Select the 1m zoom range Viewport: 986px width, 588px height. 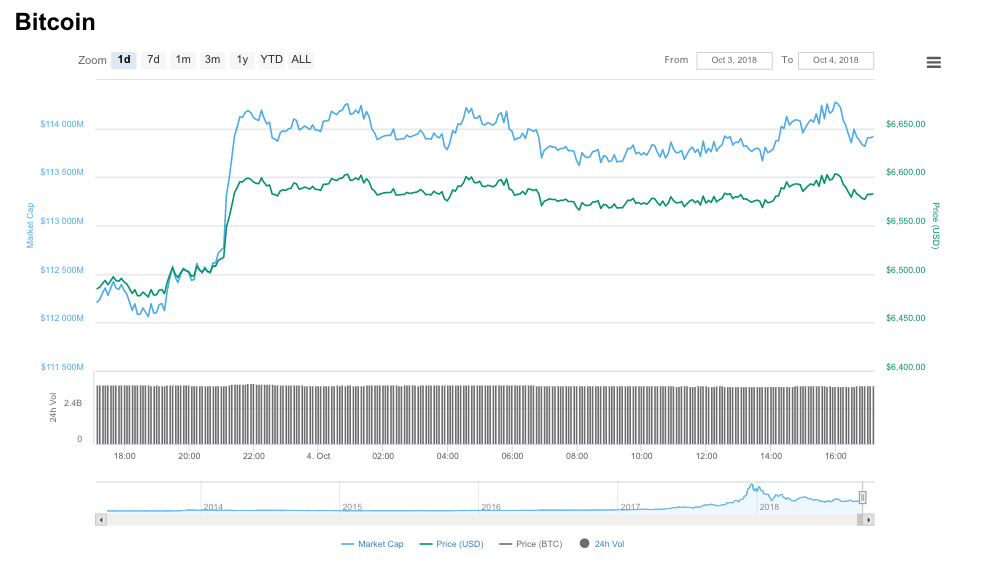click(x=183, y=60)
